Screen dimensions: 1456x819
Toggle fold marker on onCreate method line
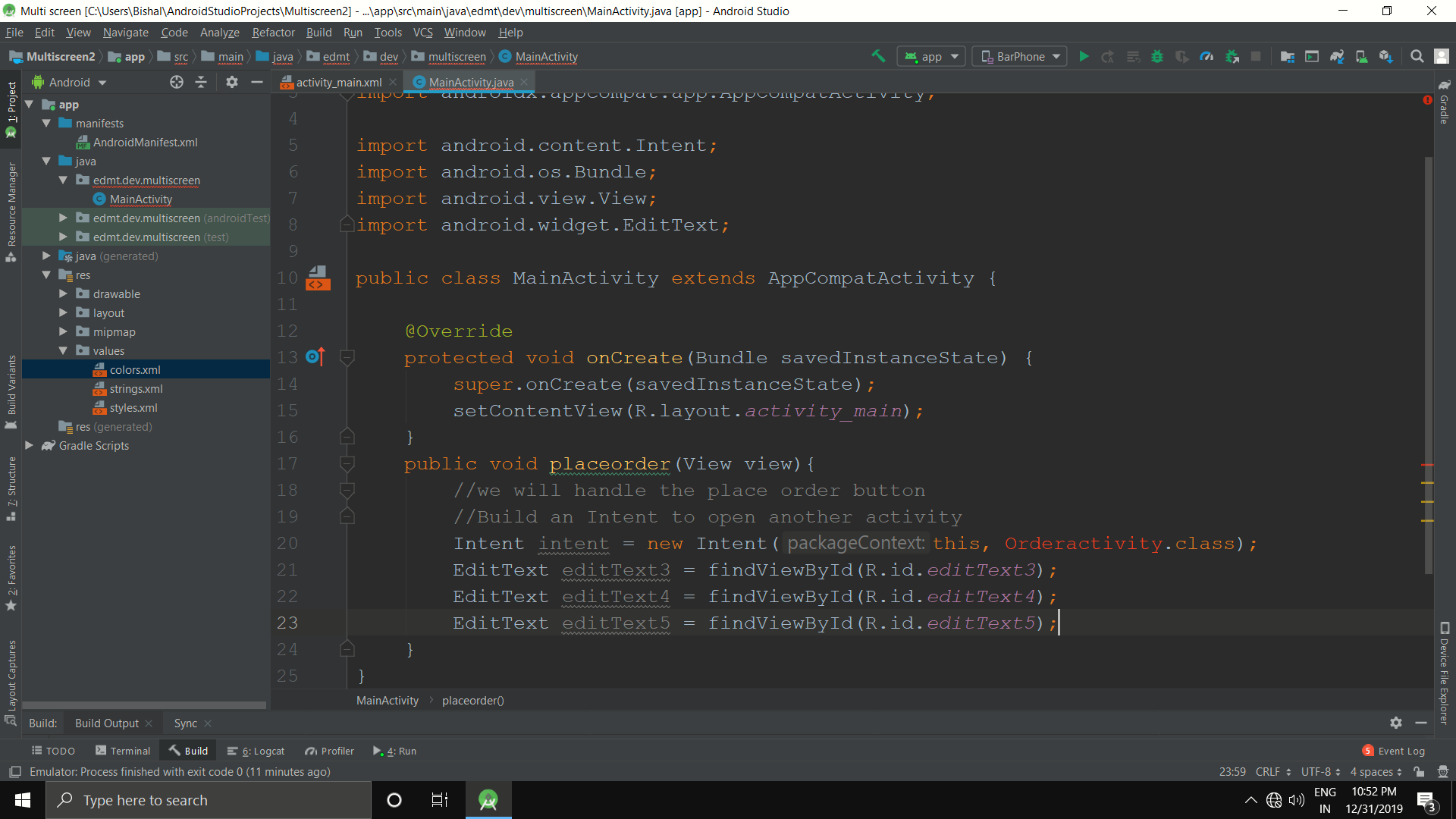[347, 357]
